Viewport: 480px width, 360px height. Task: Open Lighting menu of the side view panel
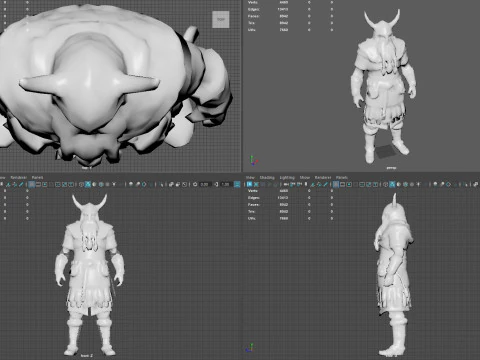pos(287,177)
